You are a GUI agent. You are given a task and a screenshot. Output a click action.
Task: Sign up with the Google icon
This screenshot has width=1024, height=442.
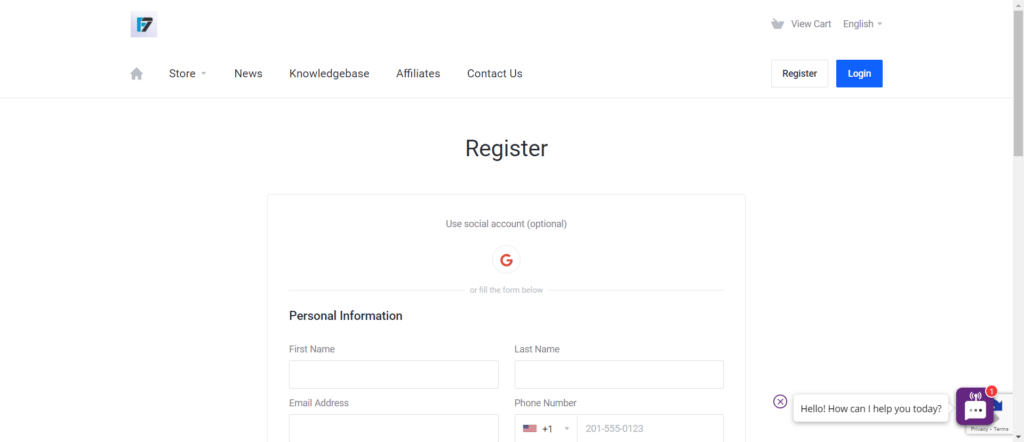(x=506, y=260)
